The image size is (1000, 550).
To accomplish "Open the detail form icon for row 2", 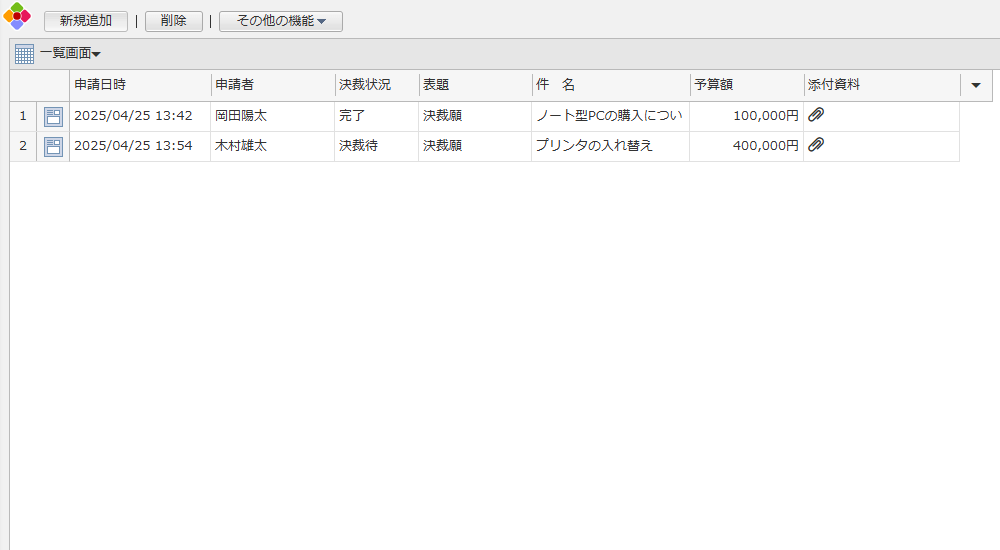I will pos(53,146).
